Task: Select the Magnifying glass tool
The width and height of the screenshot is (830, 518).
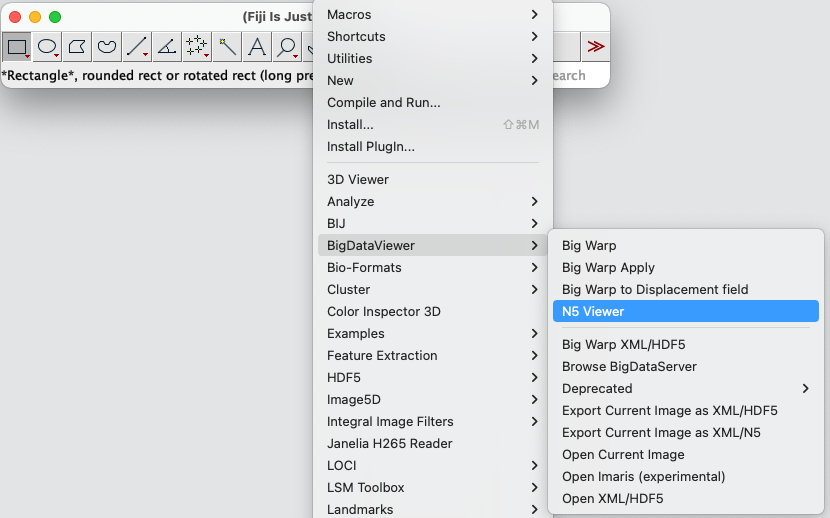Action: click(x=287, y=47)
